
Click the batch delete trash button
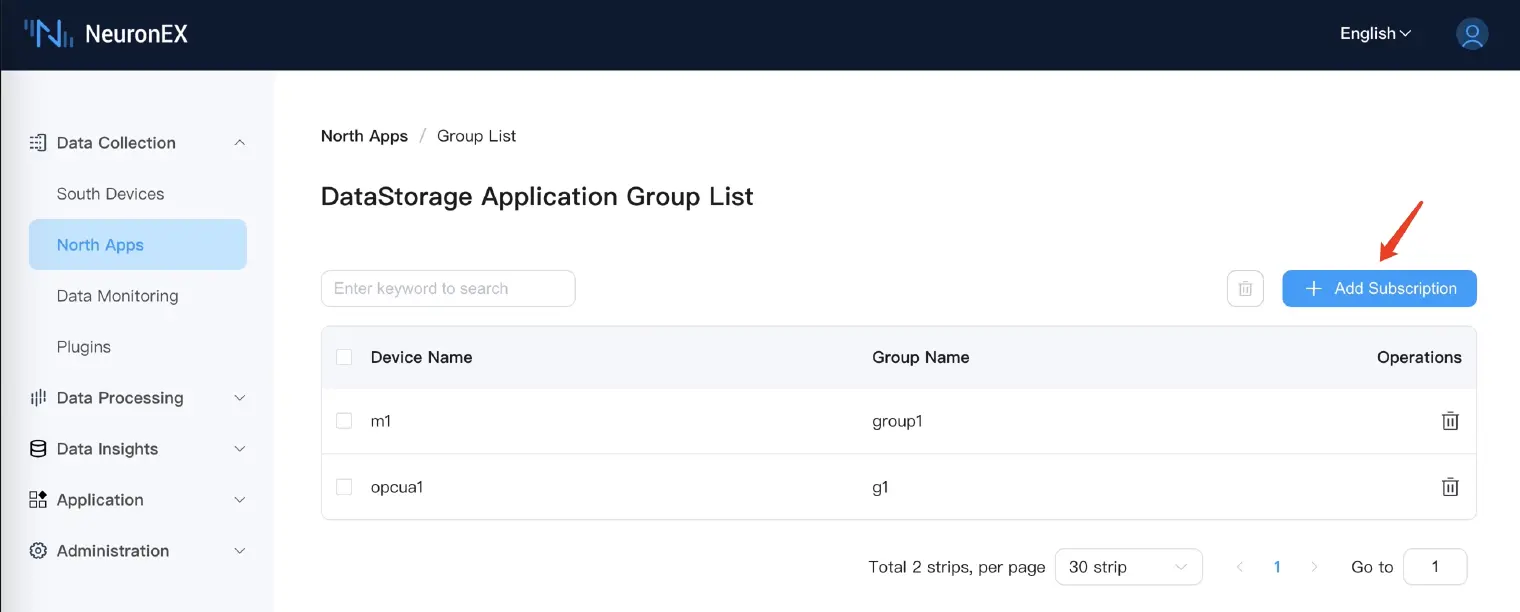(1245, 288)
